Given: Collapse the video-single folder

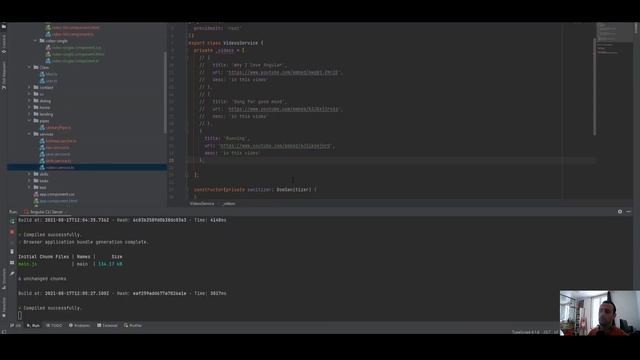Looking at the screenshot, I should click(x=36, y=41).
